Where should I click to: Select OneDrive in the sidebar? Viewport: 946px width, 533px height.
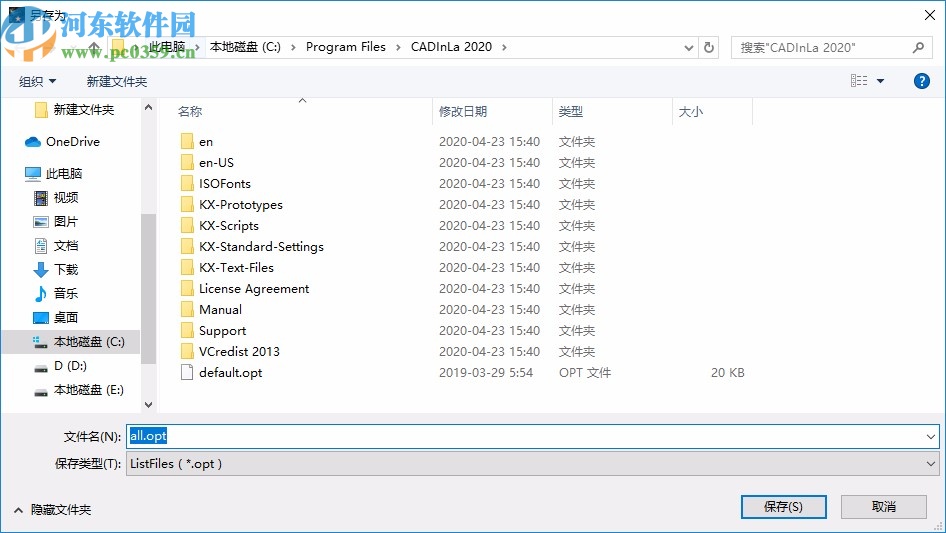[62, 142]
